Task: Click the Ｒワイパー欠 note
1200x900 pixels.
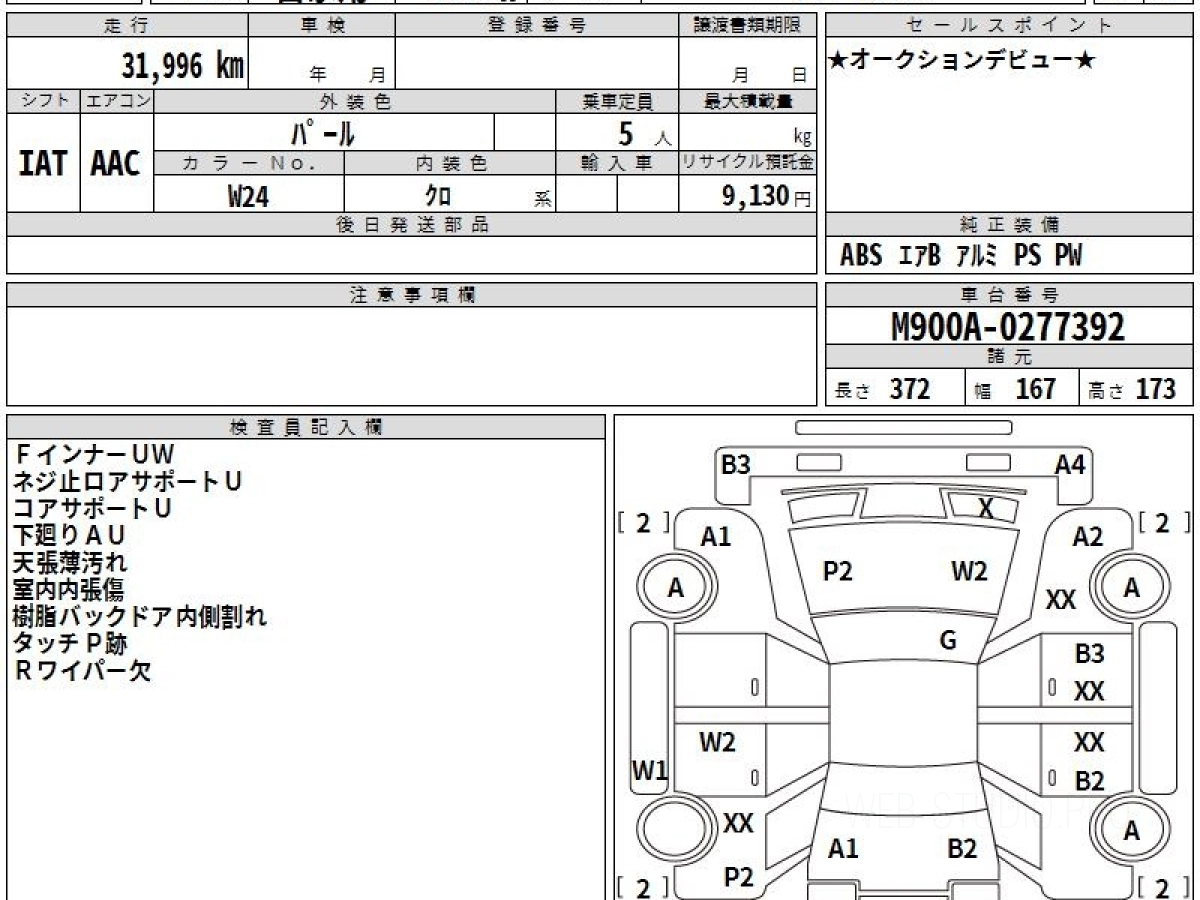Action: tap(82, 670)
